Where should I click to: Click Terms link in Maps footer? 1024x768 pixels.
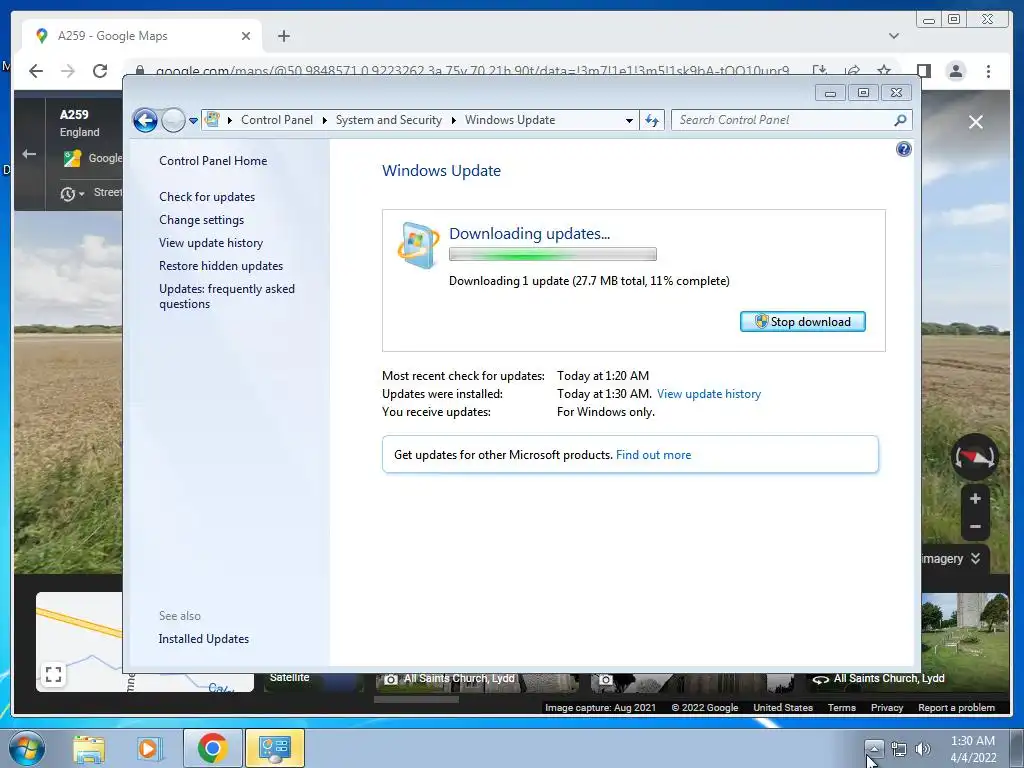point(841,707)
